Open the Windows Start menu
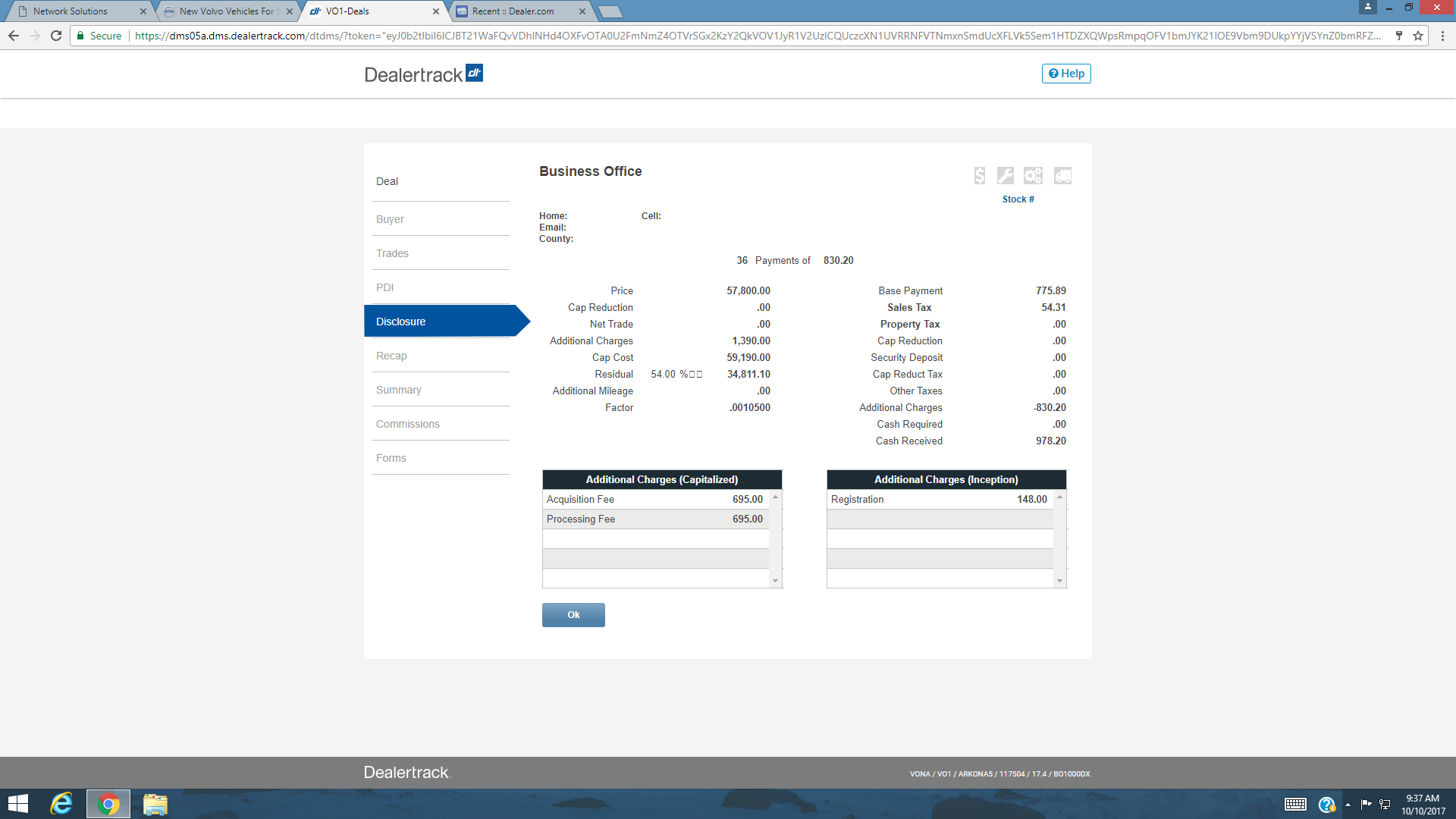This screenshot has width=1456, height=819. [x=18, y=804]
